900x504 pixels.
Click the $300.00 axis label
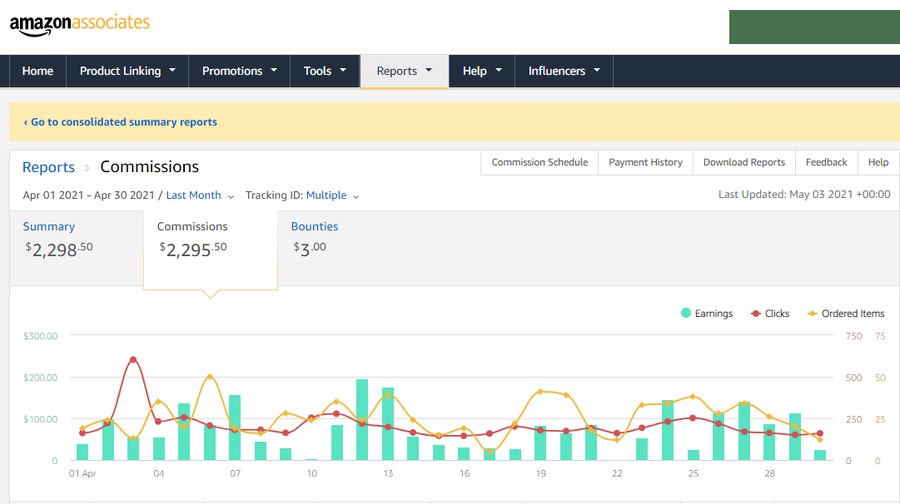click(40, 336)
